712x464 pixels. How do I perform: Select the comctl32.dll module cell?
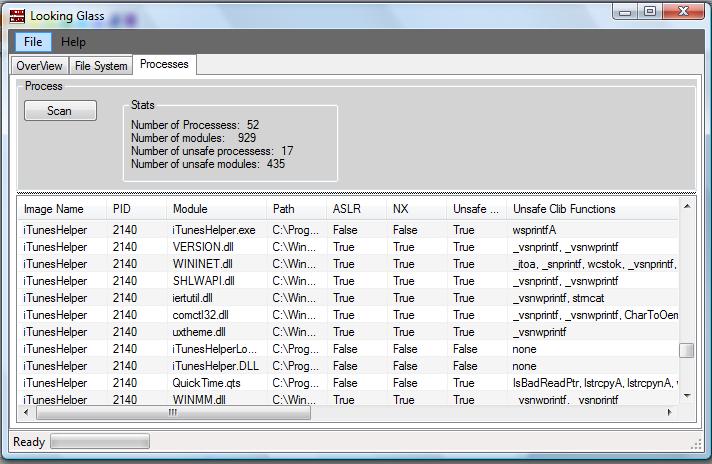click(200, 315)
